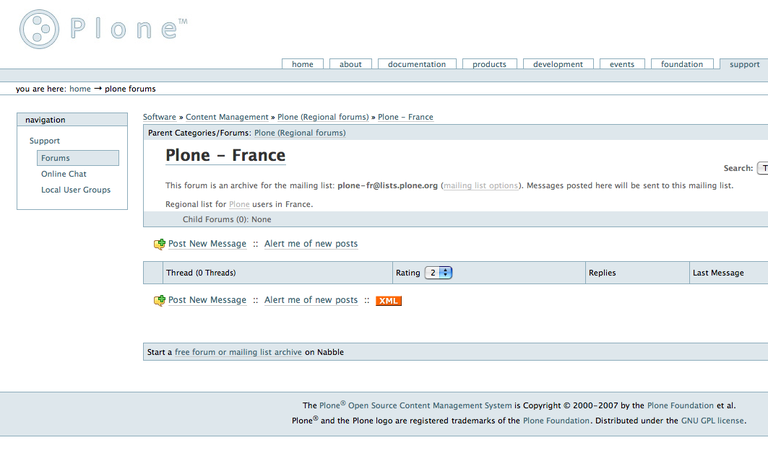This screenshot has height=453, width=768.
Task: Open the home tab
Action: (302, 64)
